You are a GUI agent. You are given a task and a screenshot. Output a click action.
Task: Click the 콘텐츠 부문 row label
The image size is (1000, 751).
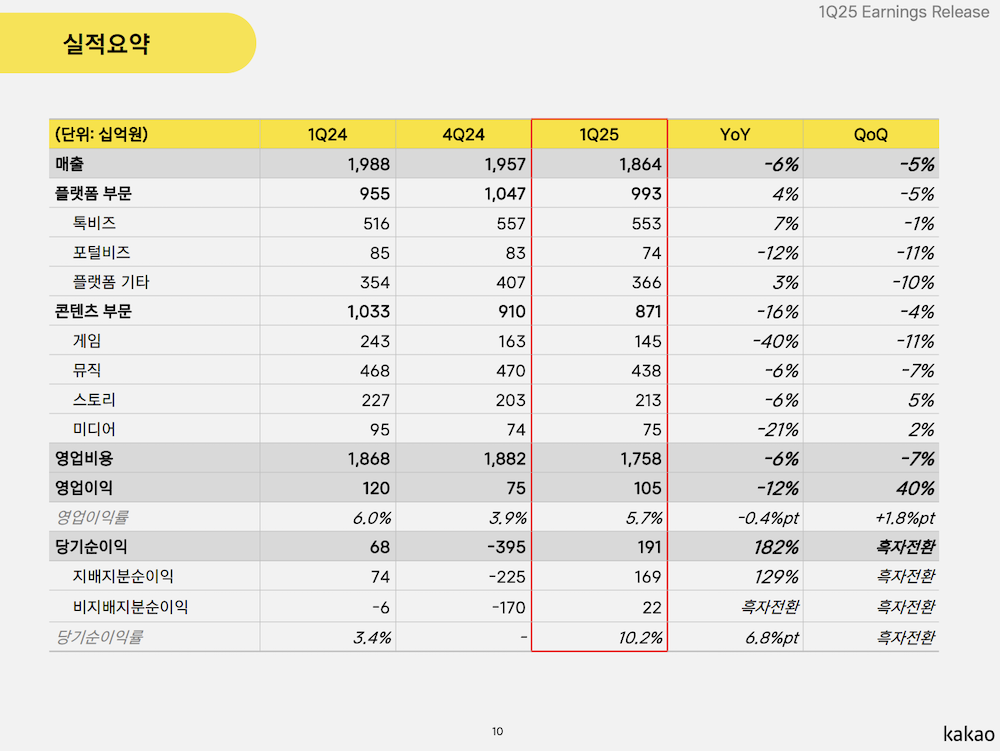[x=93, y=311]
